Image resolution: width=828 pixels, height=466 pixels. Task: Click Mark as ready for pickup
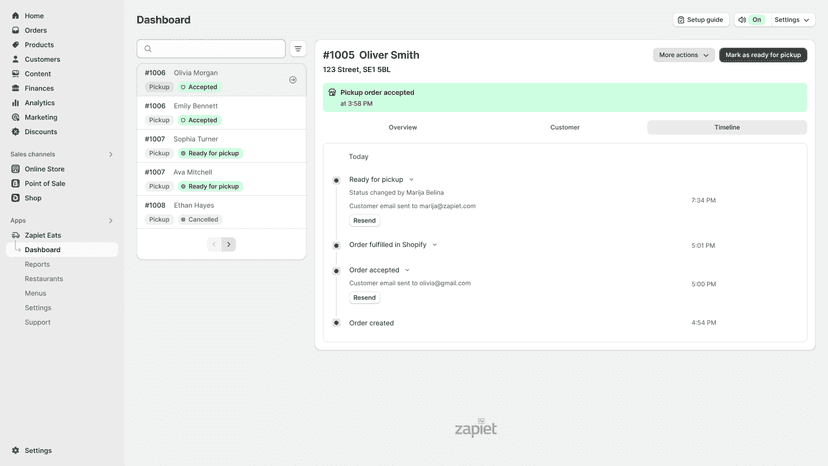pyautogui.click(x=763, y=55)
